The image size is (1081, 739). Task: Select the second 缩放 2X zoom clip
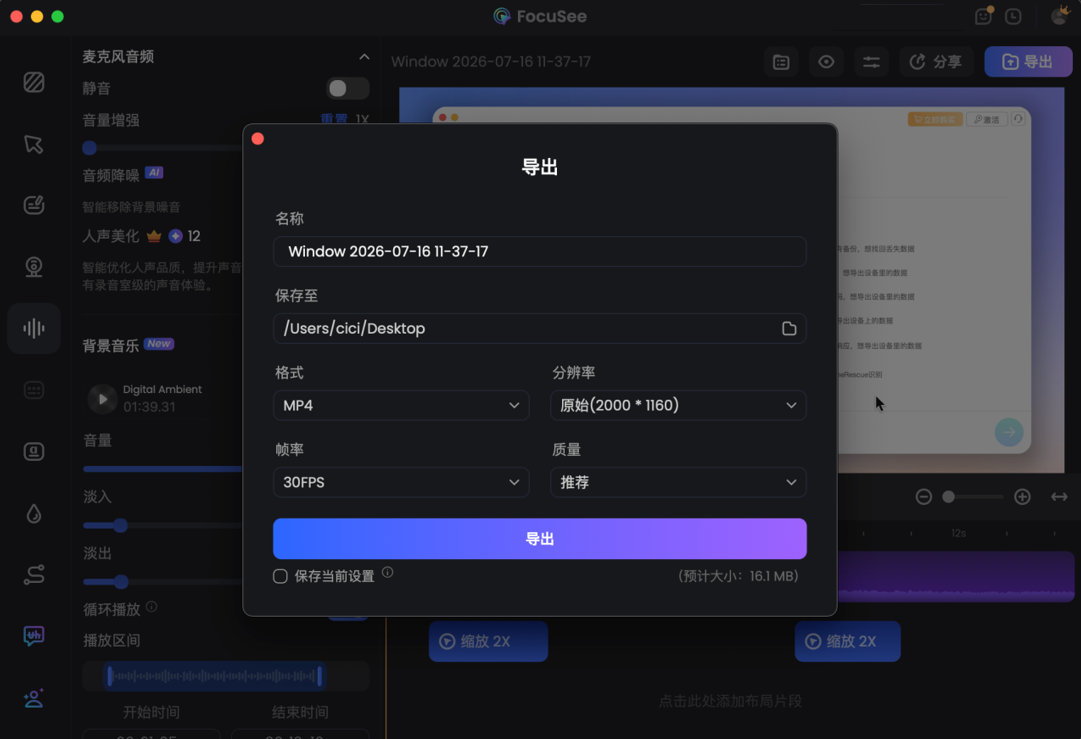(x=847, y=642)
